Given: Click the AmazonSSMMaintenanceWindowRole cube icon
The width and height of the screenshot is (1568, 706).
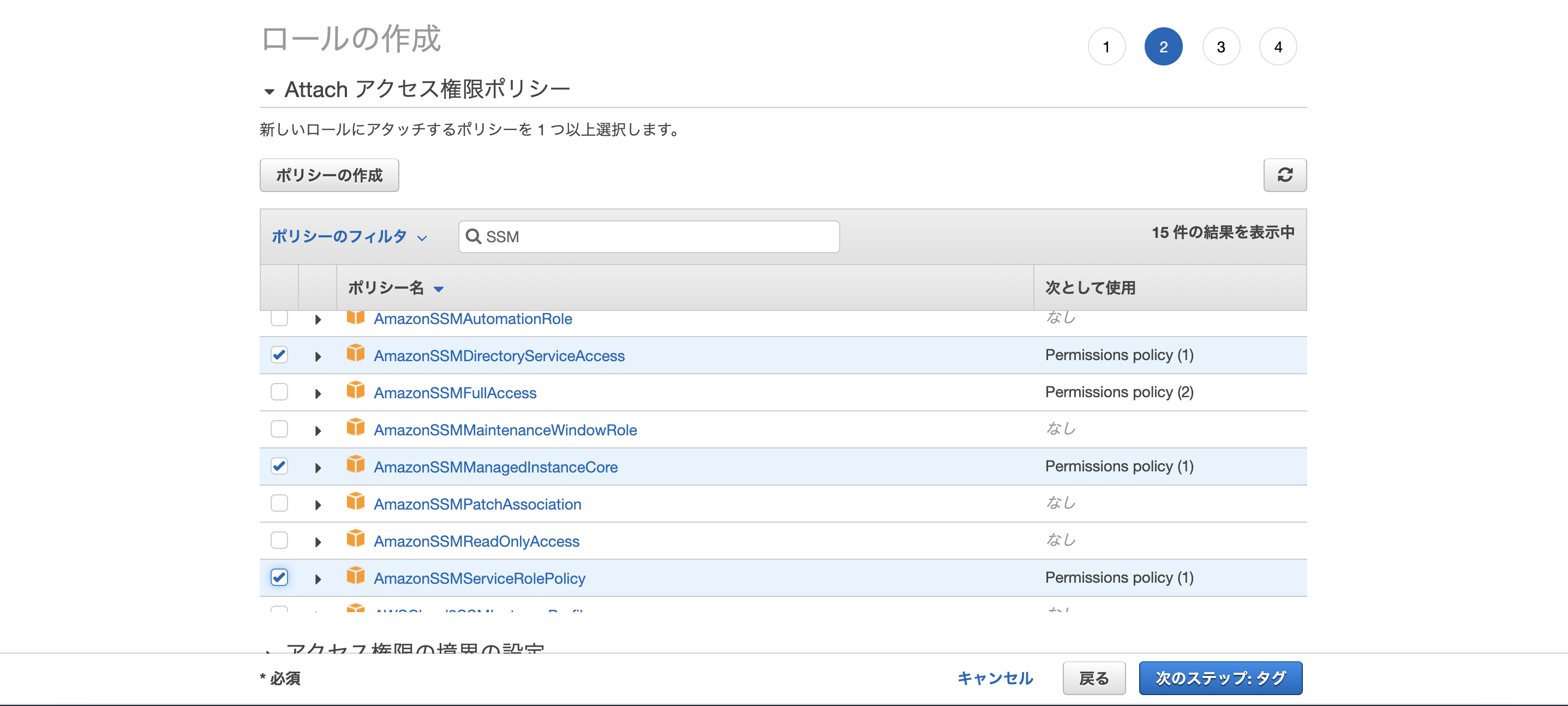Looking at the screenshot, I should [356, 429].
